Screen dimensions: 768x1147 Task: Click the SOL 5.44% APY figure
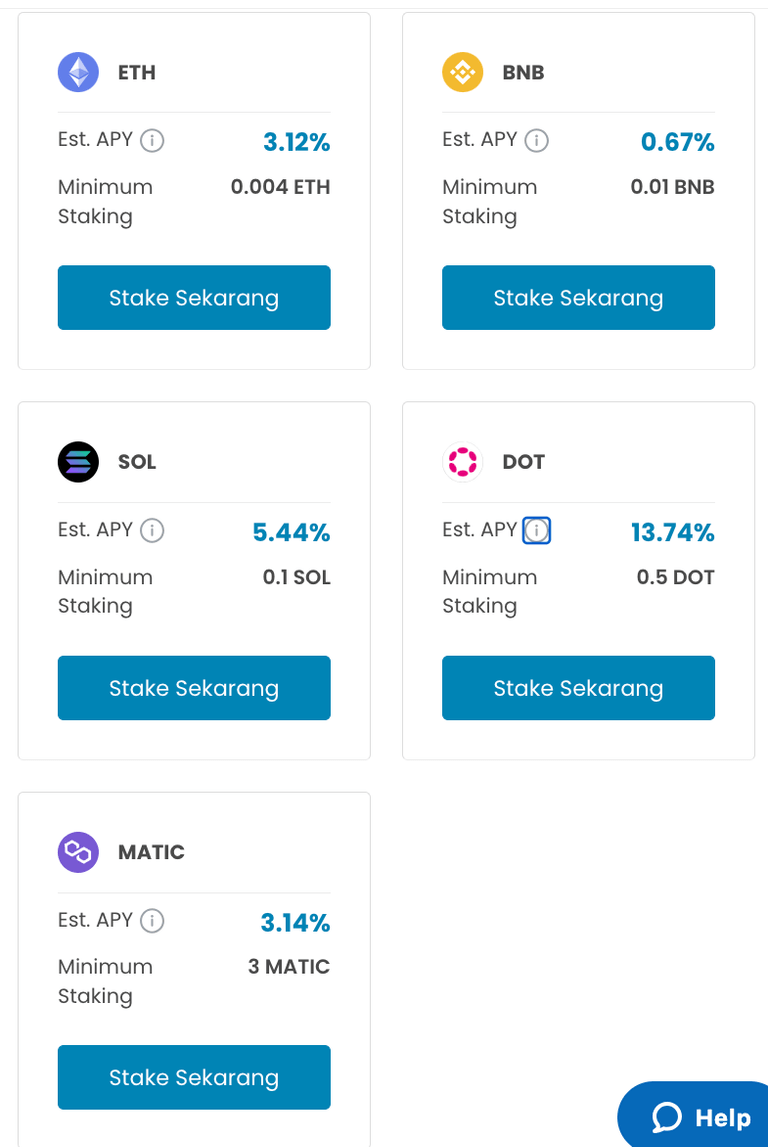coord(291,533)
